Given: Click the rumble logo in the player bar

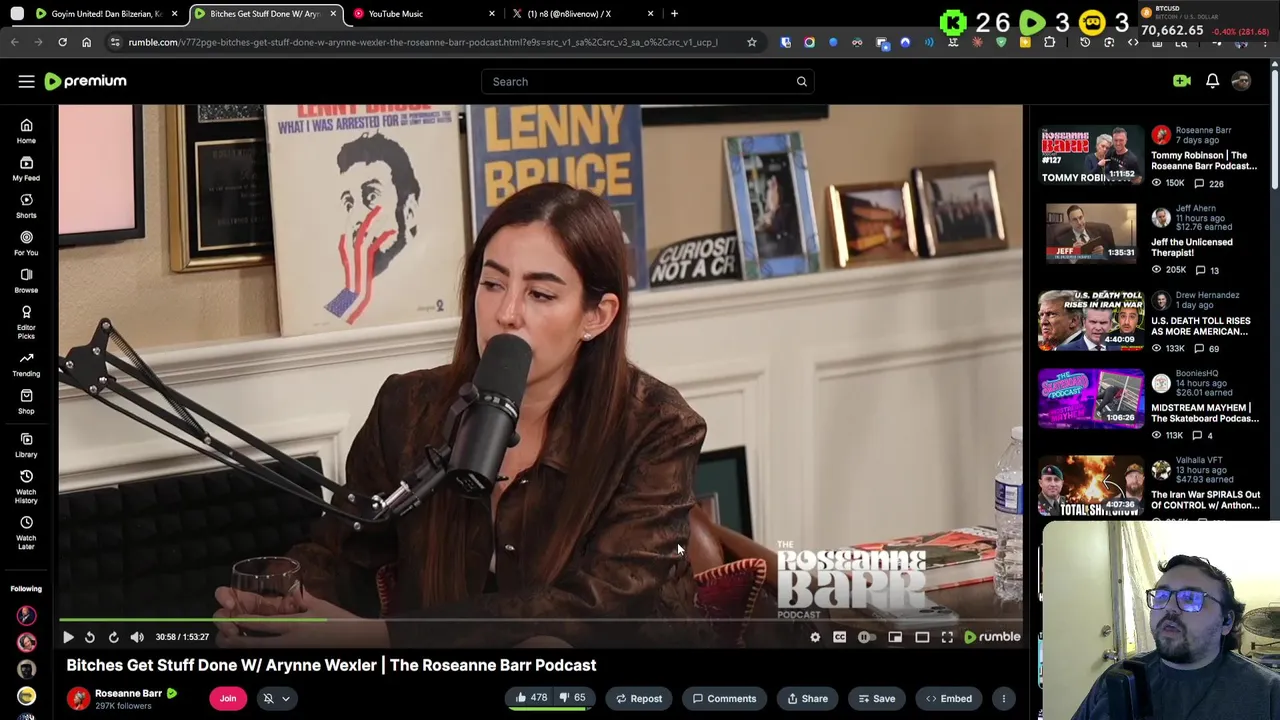Looking at the screenshot, I should [992, 637].
